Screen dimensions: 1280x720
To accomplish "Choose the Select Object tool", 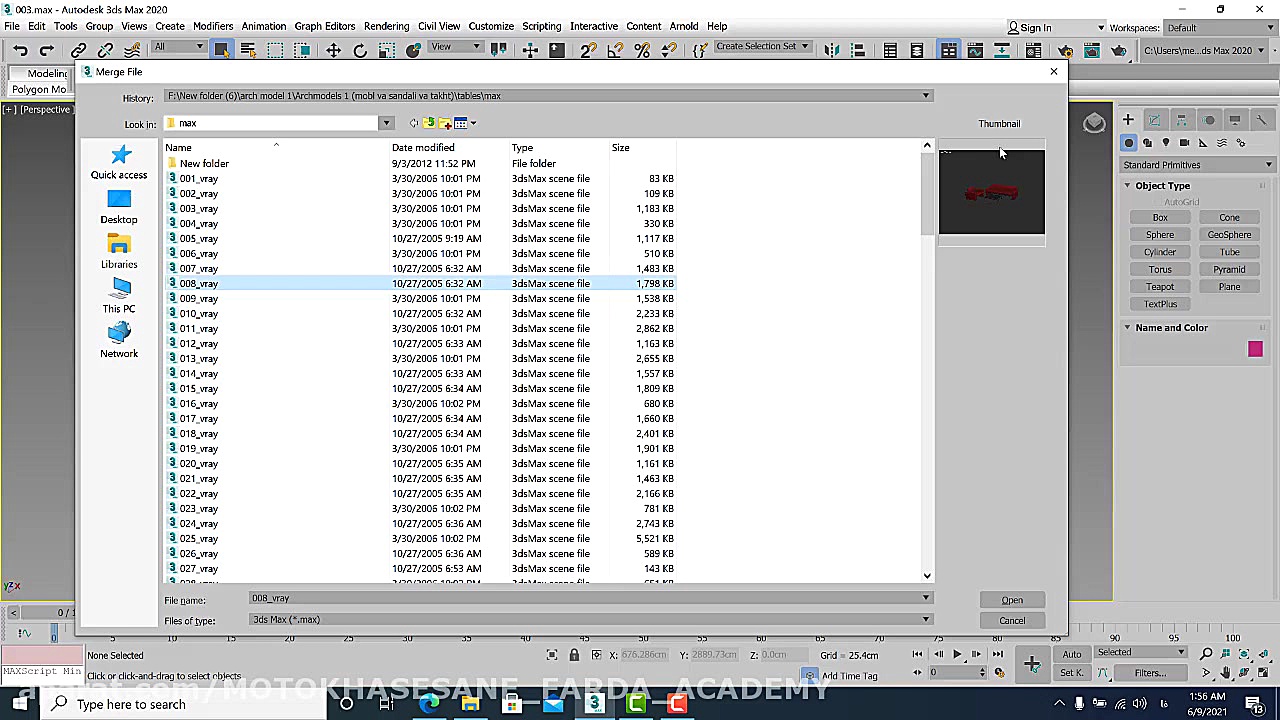I will (x=222, y=50).
